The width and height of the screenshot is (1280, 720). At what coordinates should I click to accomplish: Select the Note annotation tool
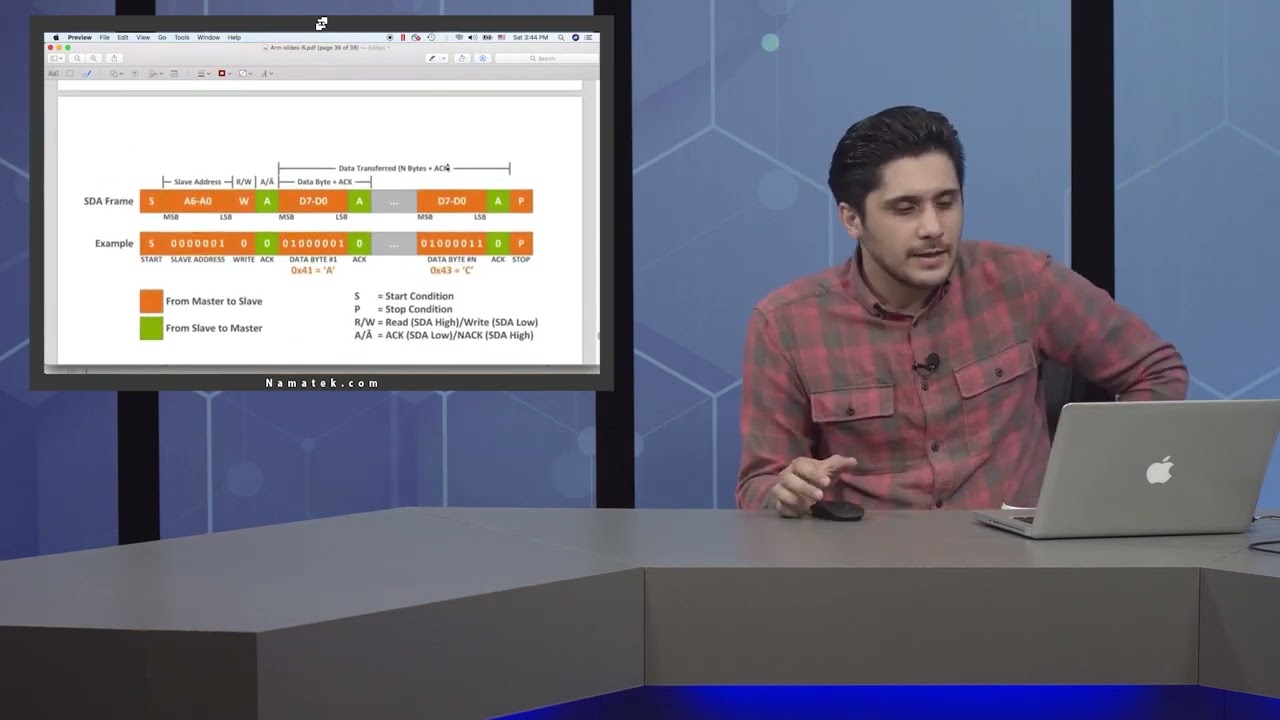pyautogui.click(x=174, y=74)
